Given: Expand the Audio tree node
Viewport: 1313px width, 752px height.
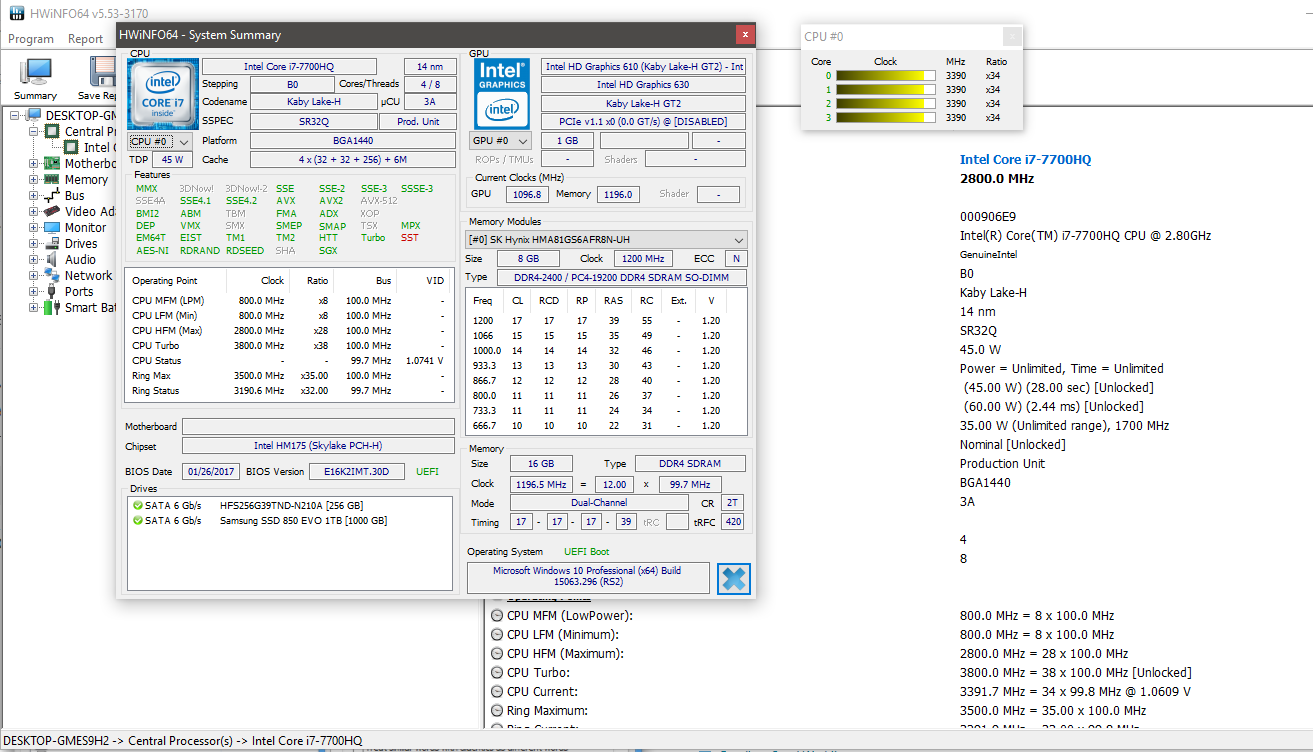Looking at the screenshot, I should point(34,259).
